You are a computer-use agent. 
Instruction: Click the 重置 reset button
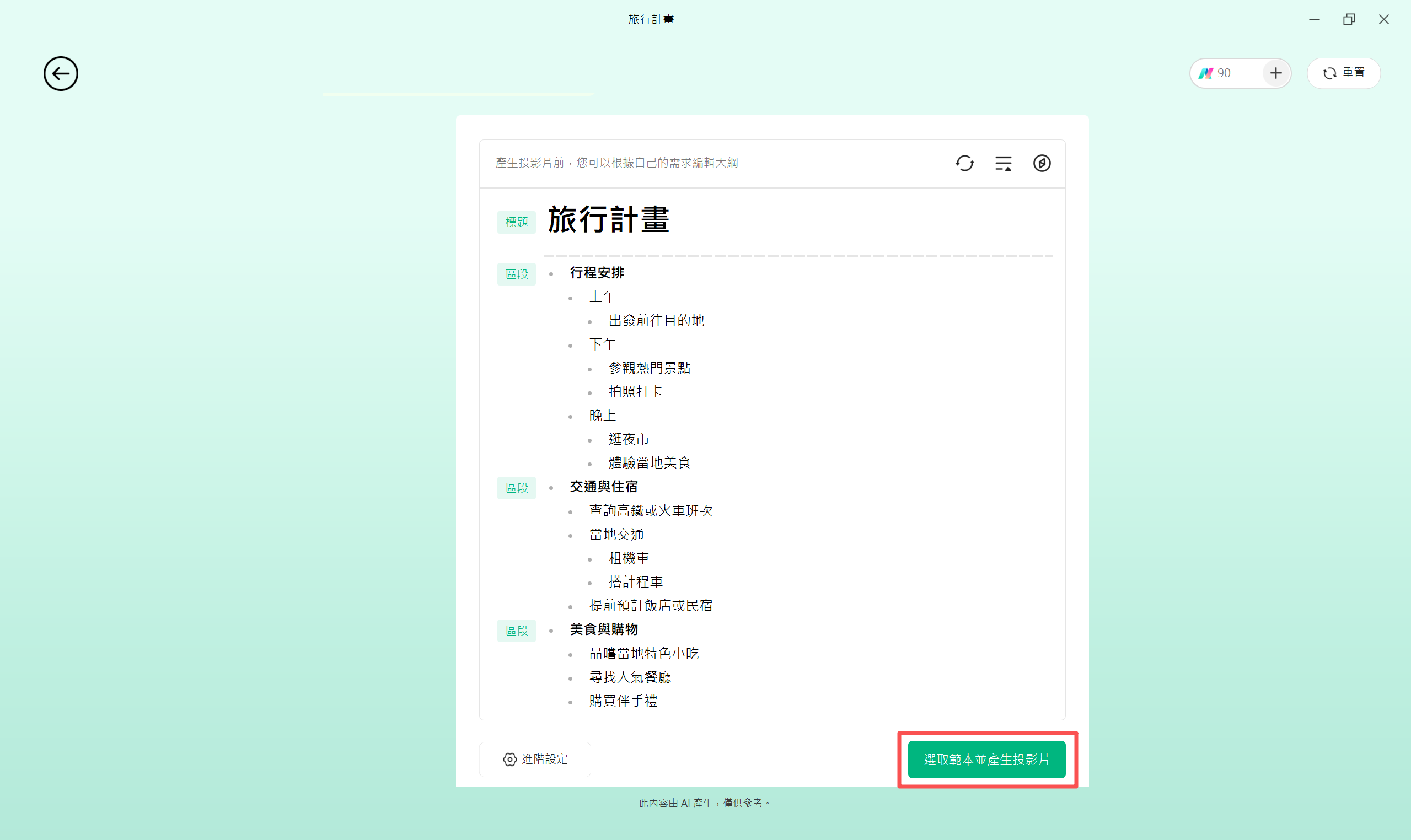[1344, 73]
